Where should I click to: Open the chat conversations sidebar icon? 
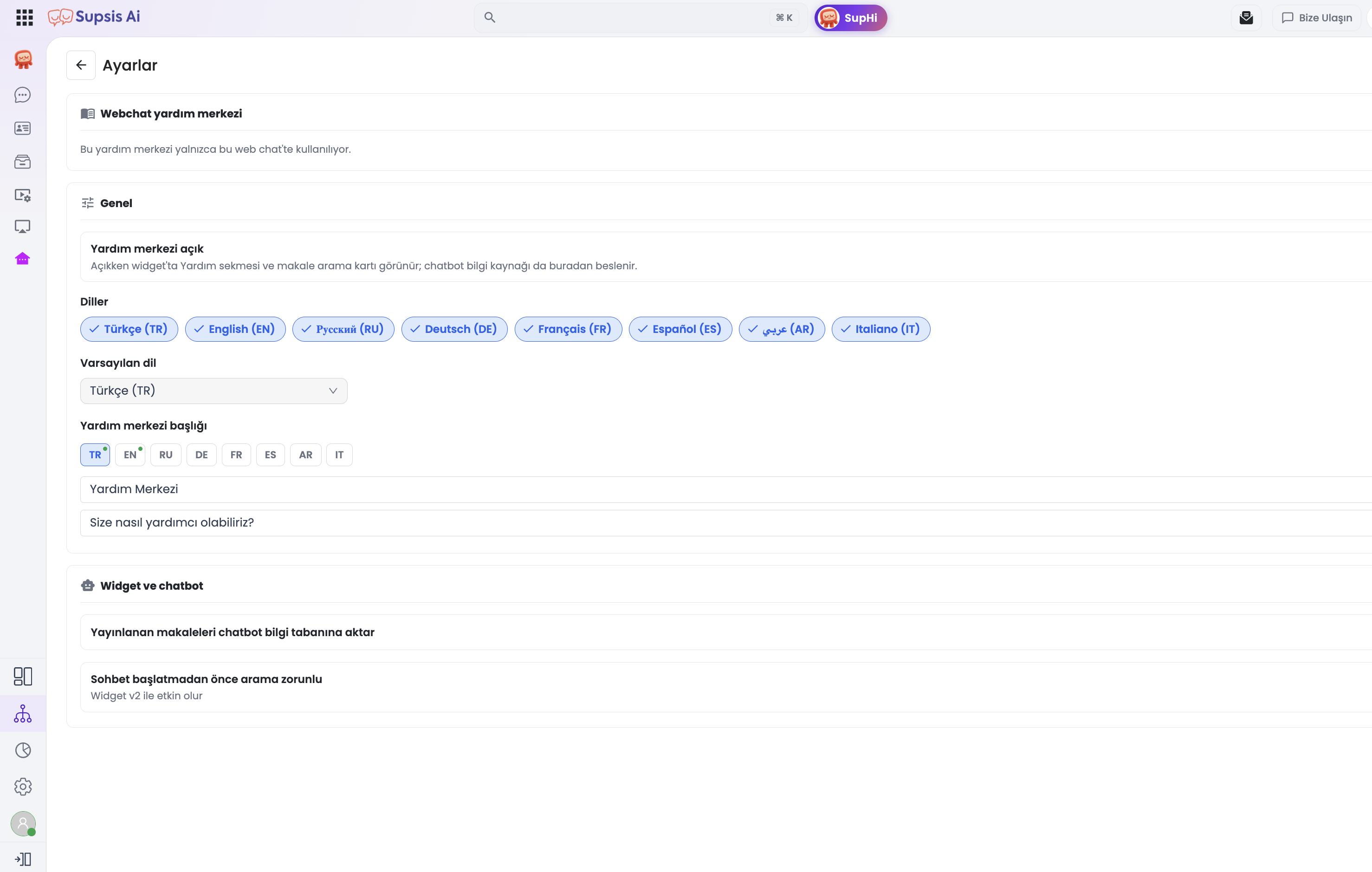pos(23,95)
